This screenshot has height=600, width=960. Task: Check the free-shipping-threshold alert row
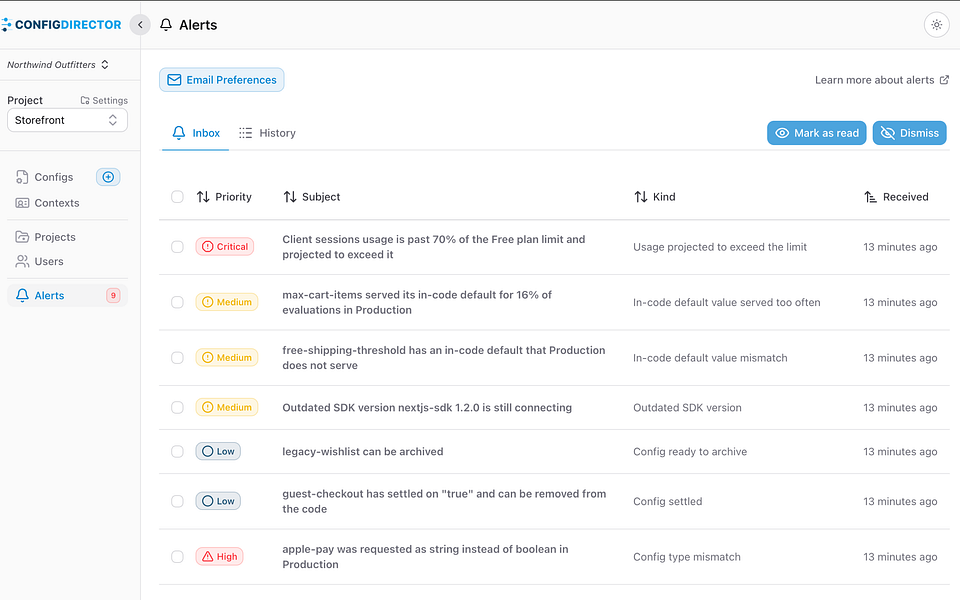(x=178, y=358)
